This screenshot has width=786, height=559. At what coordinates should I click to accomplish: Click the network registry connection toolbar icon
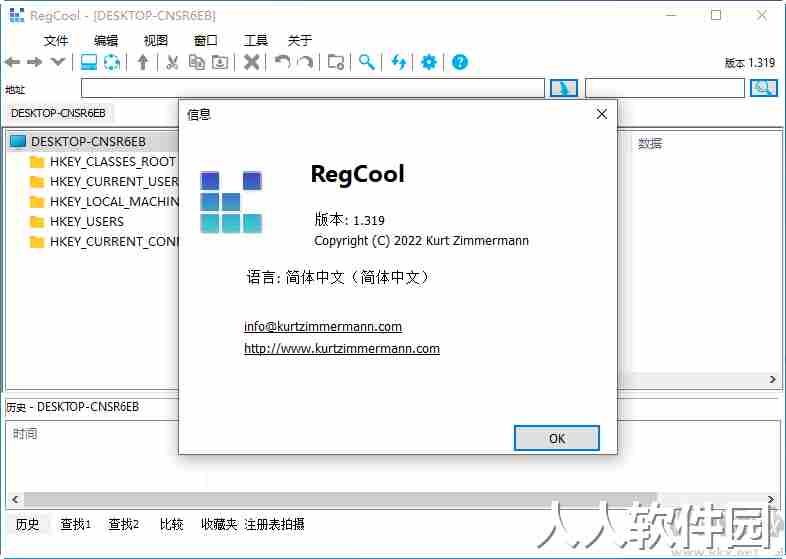(112, 62)
